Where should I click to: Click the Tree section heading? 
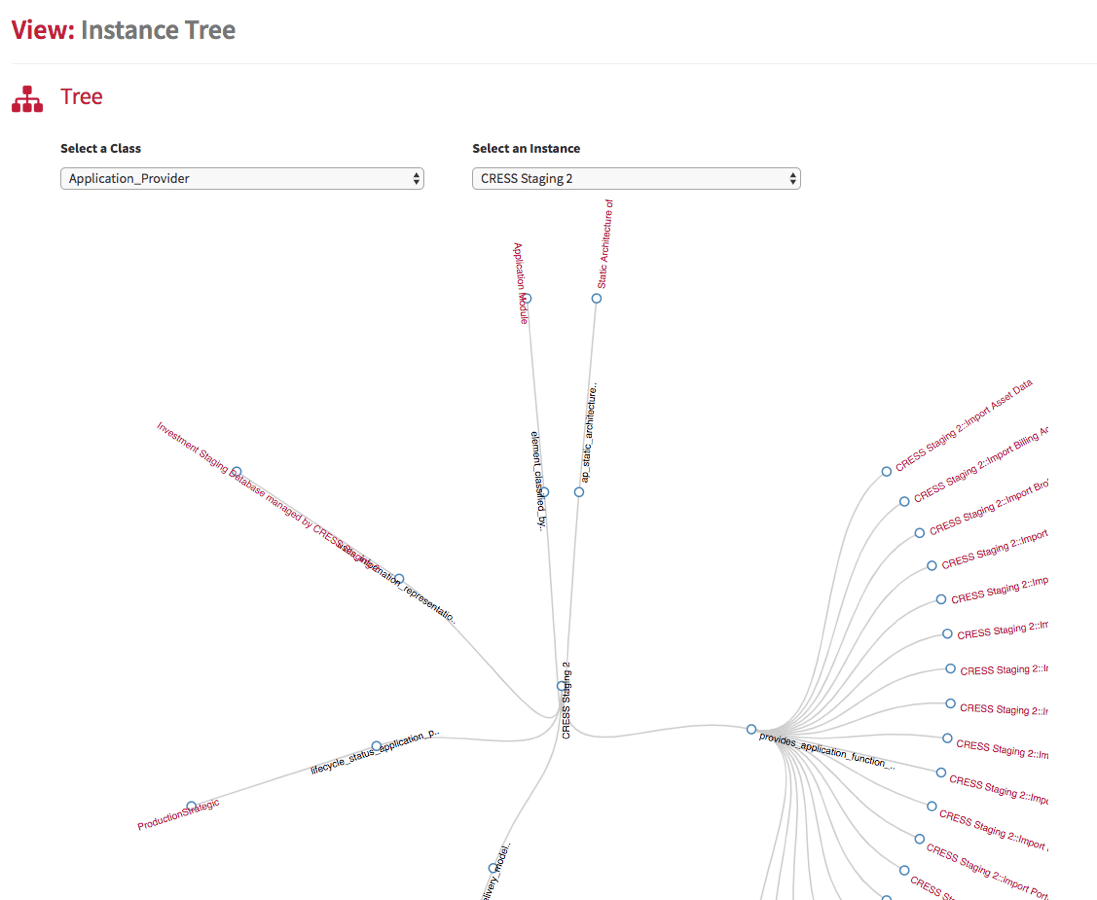pos(81,97)
